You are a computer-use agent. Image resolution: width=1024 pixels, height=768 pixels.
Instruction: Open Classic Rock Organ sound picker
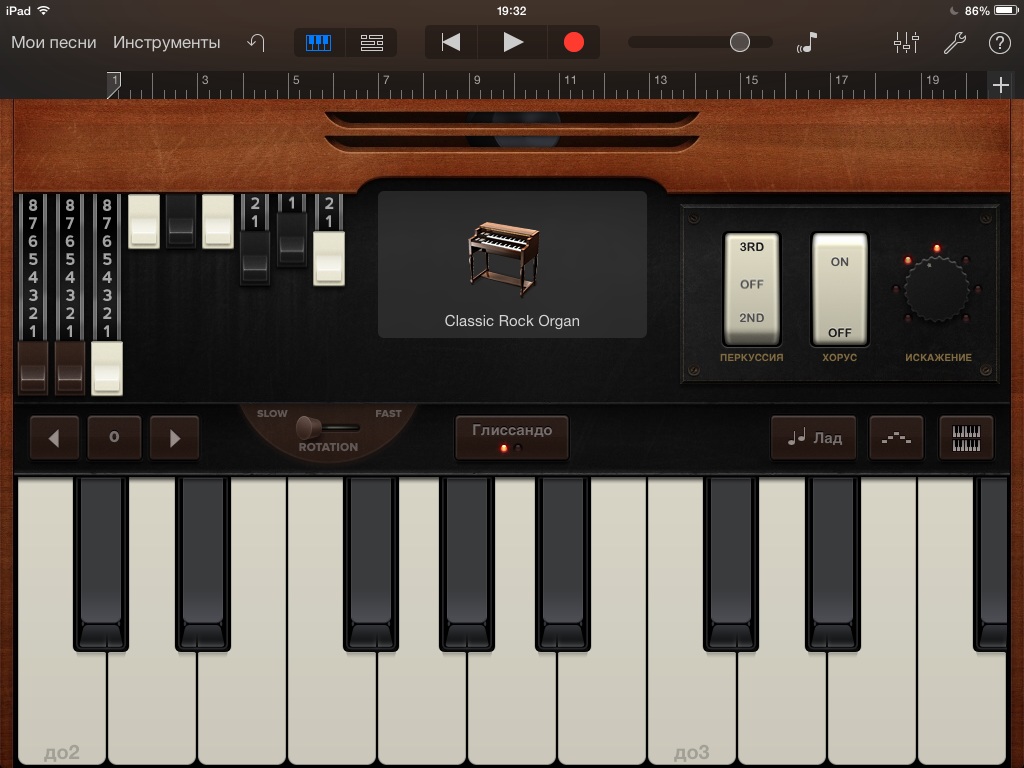[x=512, y=264]
